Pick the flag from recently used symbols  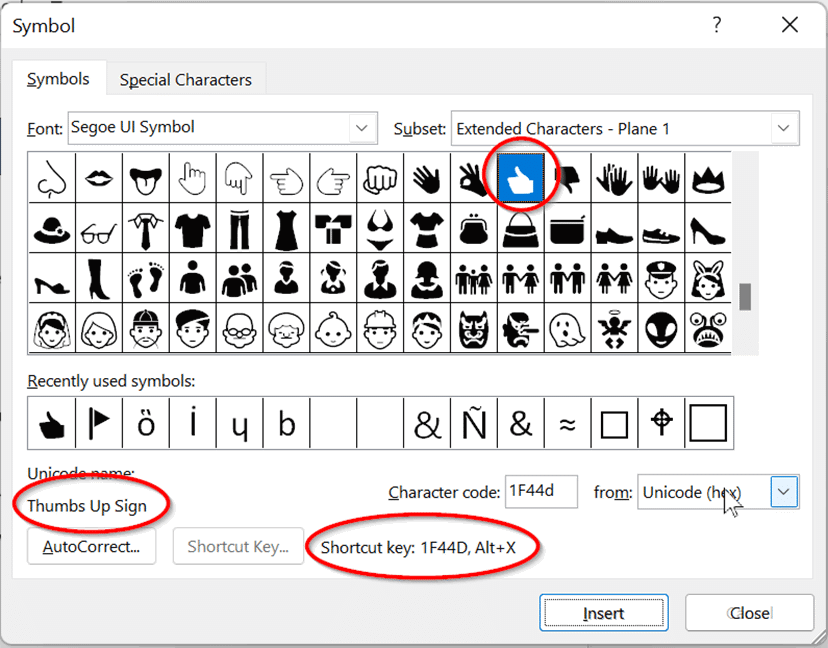(x=99, y=423)
